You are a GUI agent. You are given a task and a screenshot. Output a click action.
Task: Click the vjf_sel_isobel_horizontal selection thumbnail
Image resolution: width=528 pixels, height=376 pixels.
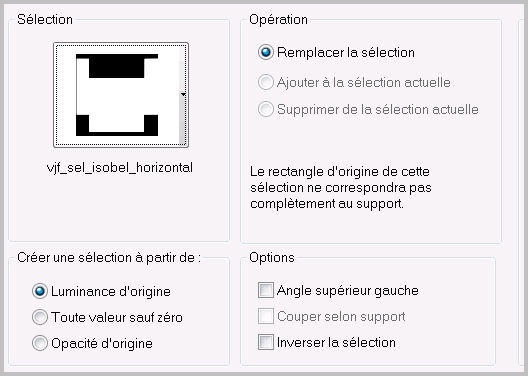click(117, 95)
